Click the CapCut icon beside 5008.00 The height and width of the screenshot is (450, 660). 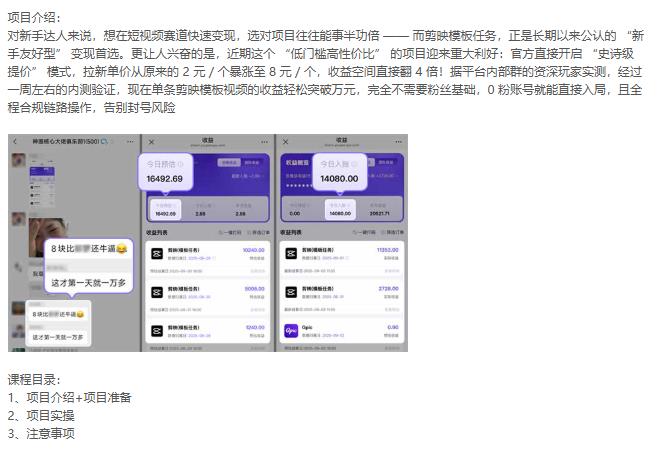(x=156, y=292)
